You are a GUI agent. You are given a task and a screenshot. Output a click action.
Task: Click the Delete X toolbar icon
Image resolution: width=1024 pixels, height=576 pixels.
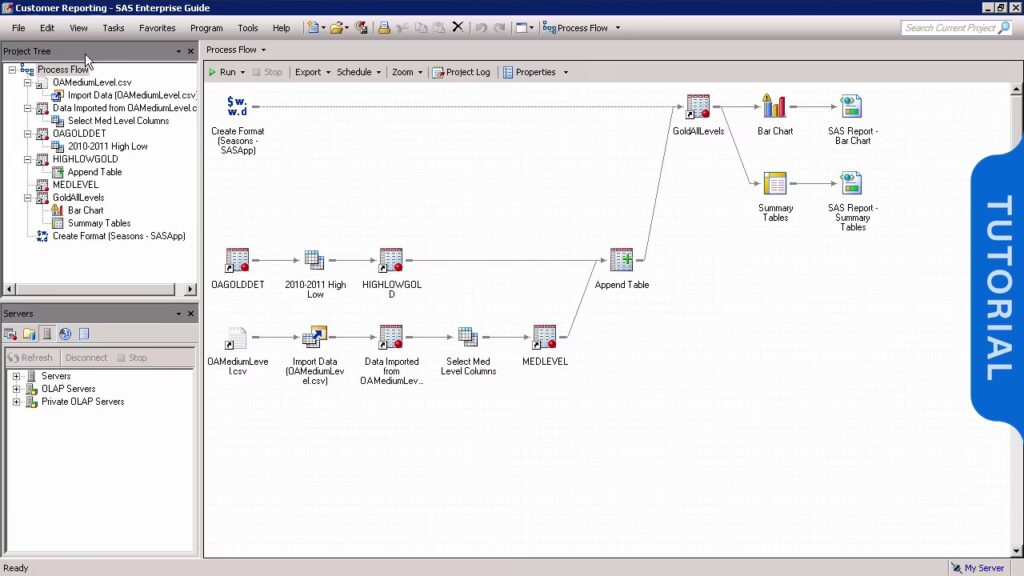(458, 28)
